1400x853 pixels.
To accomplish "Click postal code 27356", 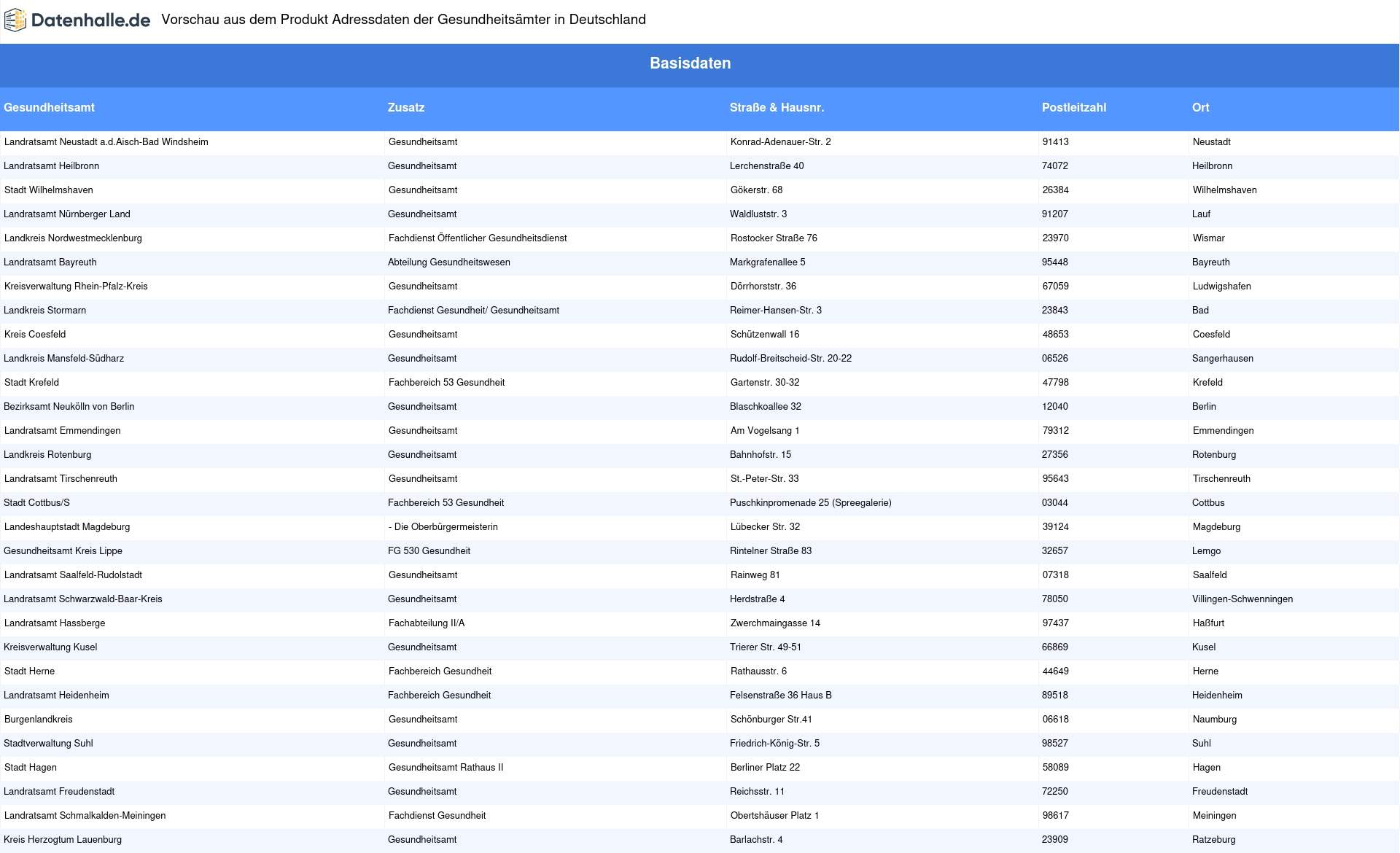I will pos(1055,455).
